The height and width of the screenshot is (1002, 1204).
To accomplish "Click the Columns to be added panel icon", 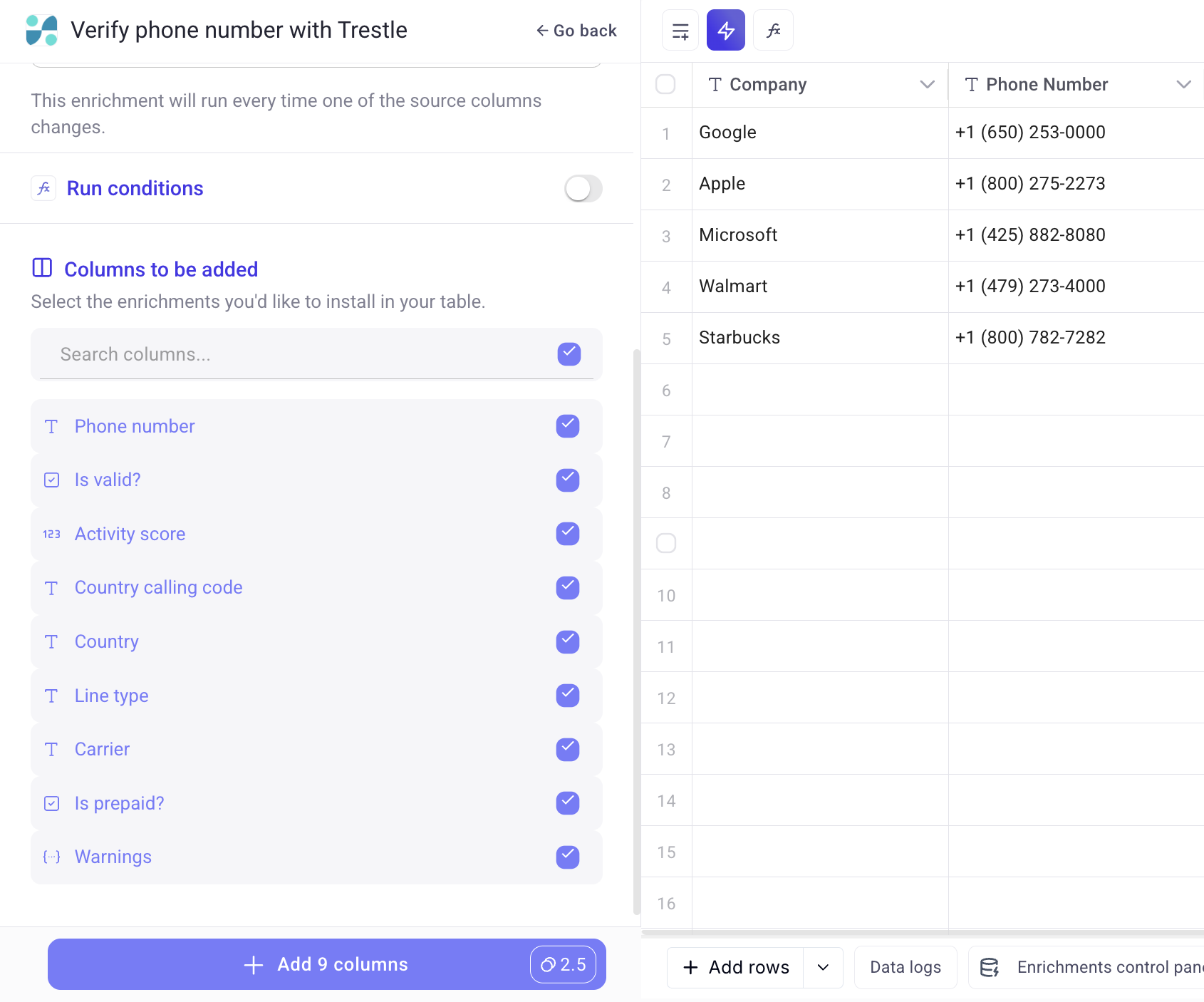I will 42,268.
